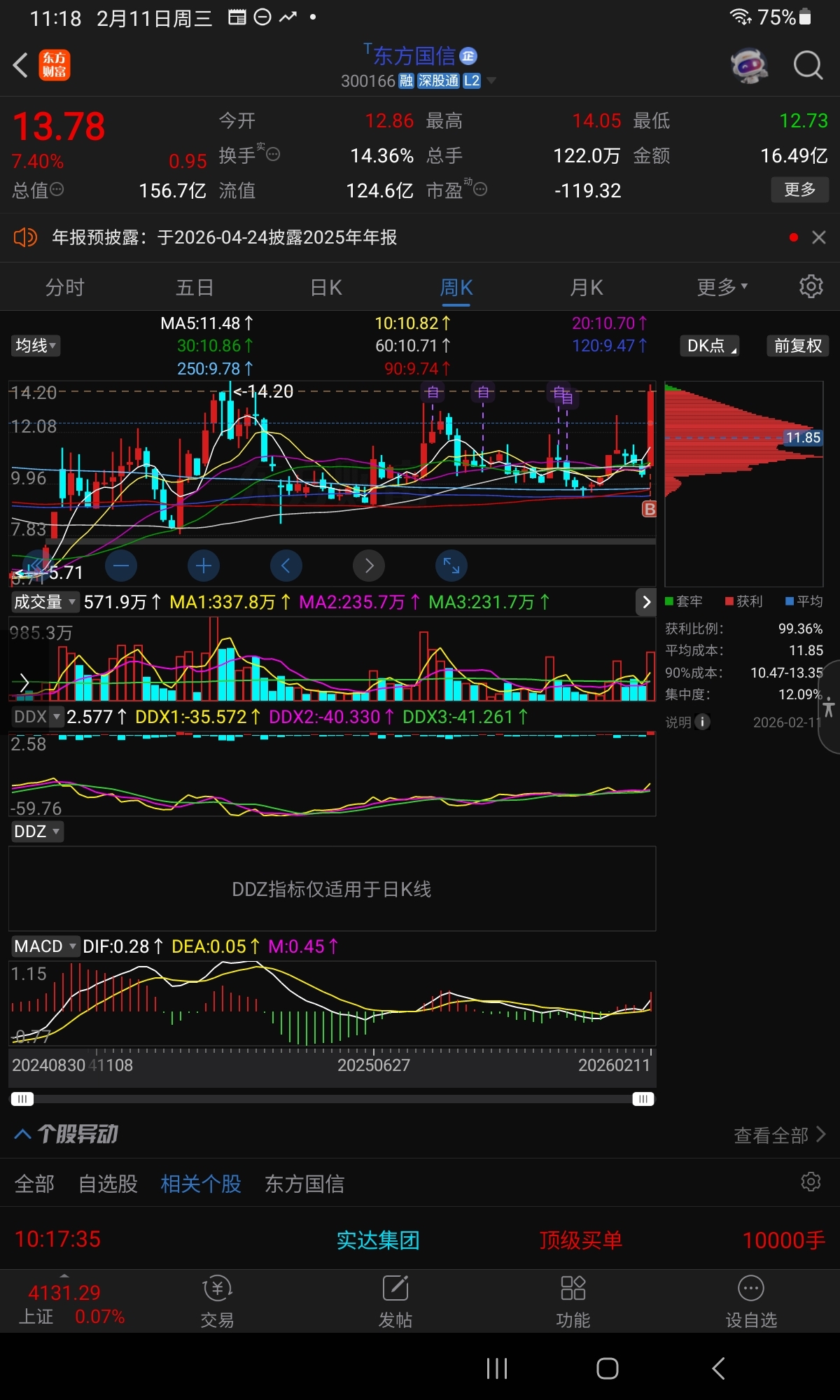Tap the 11.85 average cost label
Viewport: 840px width, 1400px height.
coord(802,437)
